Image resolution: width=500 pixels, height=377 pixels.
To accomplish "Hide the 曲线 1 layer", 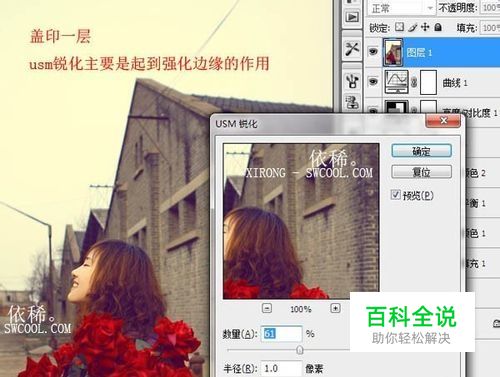I will pos(373,81).
